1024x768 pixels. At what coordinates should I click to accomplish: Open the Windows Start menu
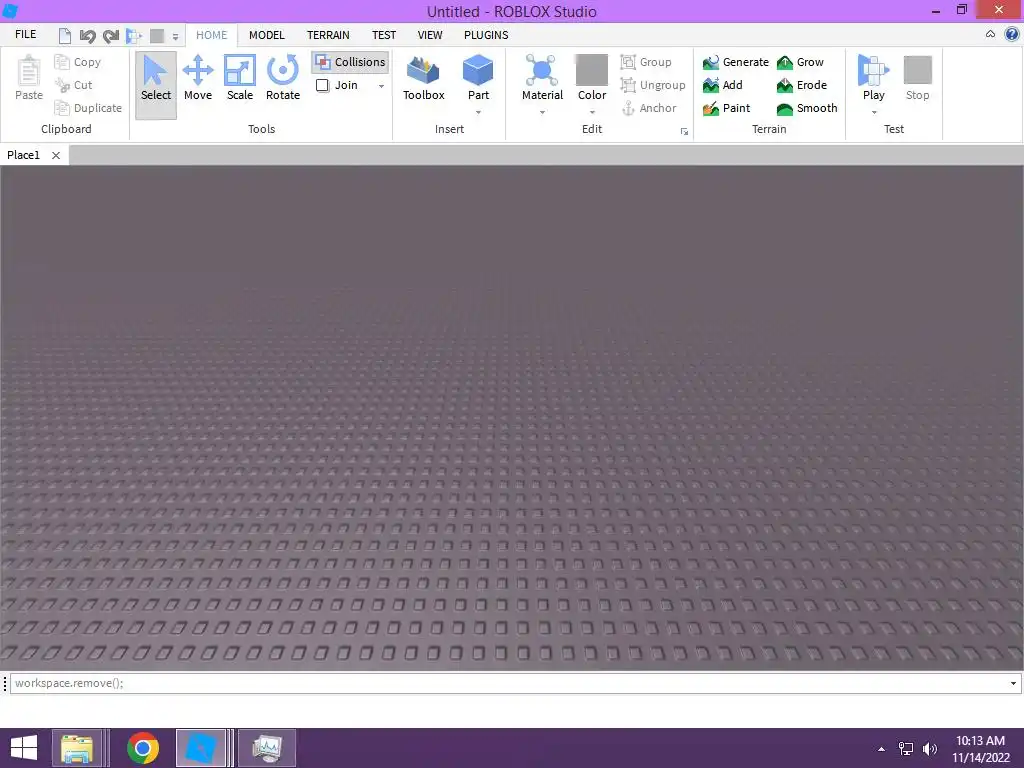[x=24, y=748]
